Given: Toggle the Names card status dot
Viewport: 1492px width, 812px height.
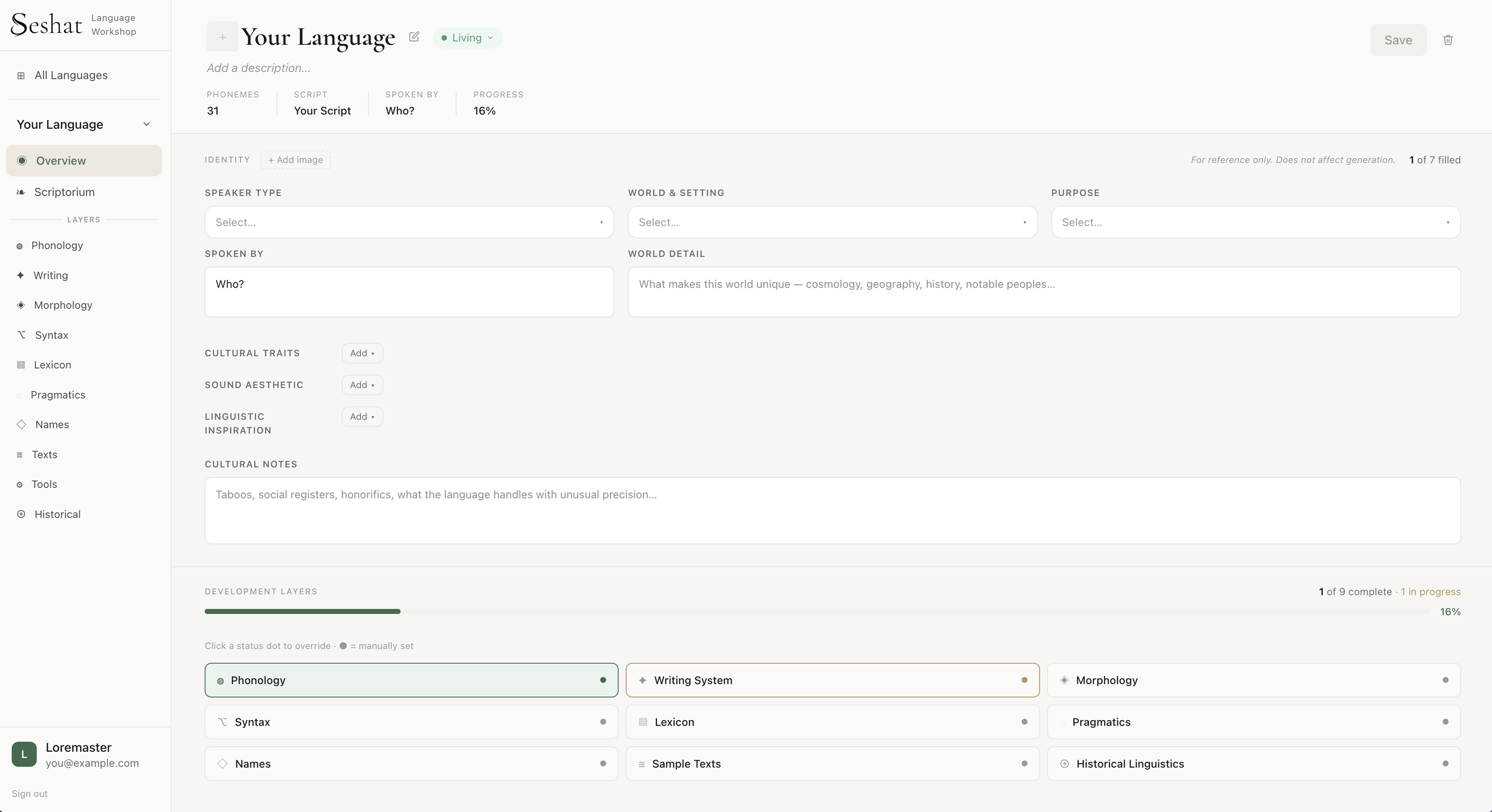Looking at the screenshot, I should click(x=603, y=764).
